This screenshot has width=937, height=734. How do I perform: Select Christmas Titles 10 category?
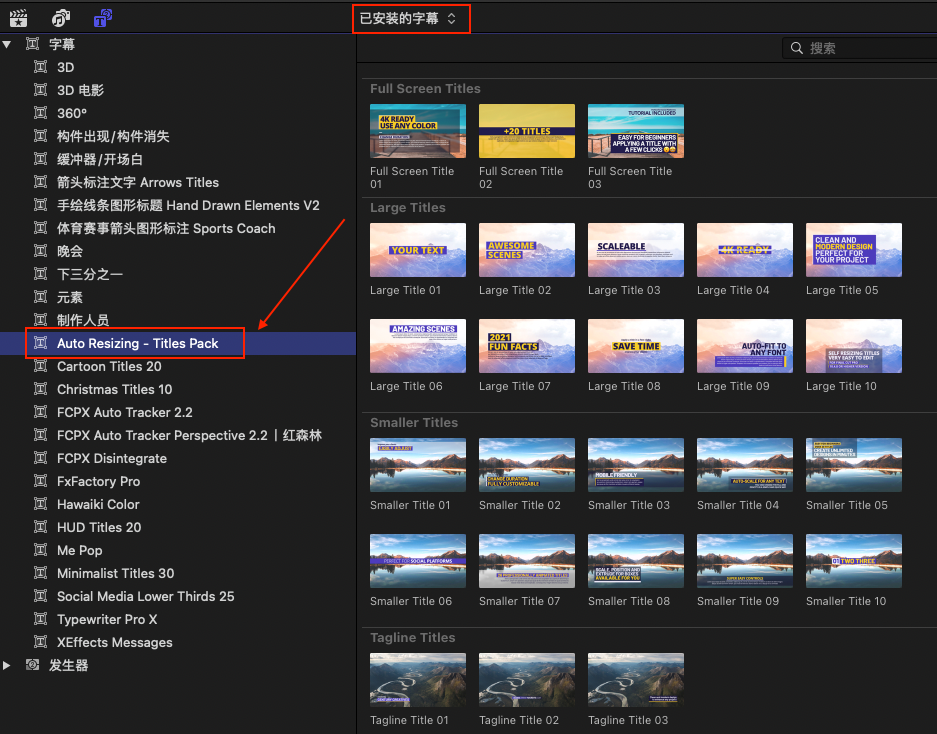(115, 389)
